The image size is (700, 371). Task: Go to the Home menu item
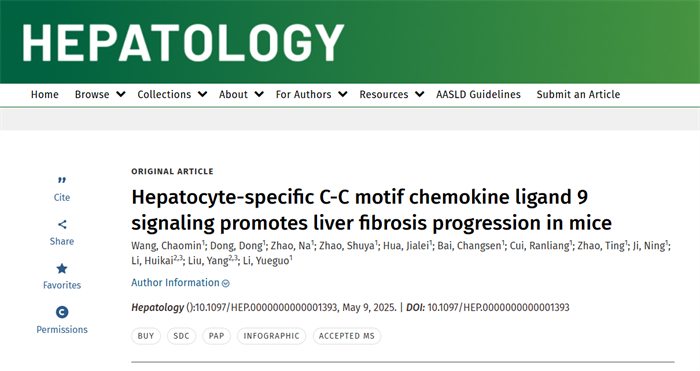click(45, 95)
